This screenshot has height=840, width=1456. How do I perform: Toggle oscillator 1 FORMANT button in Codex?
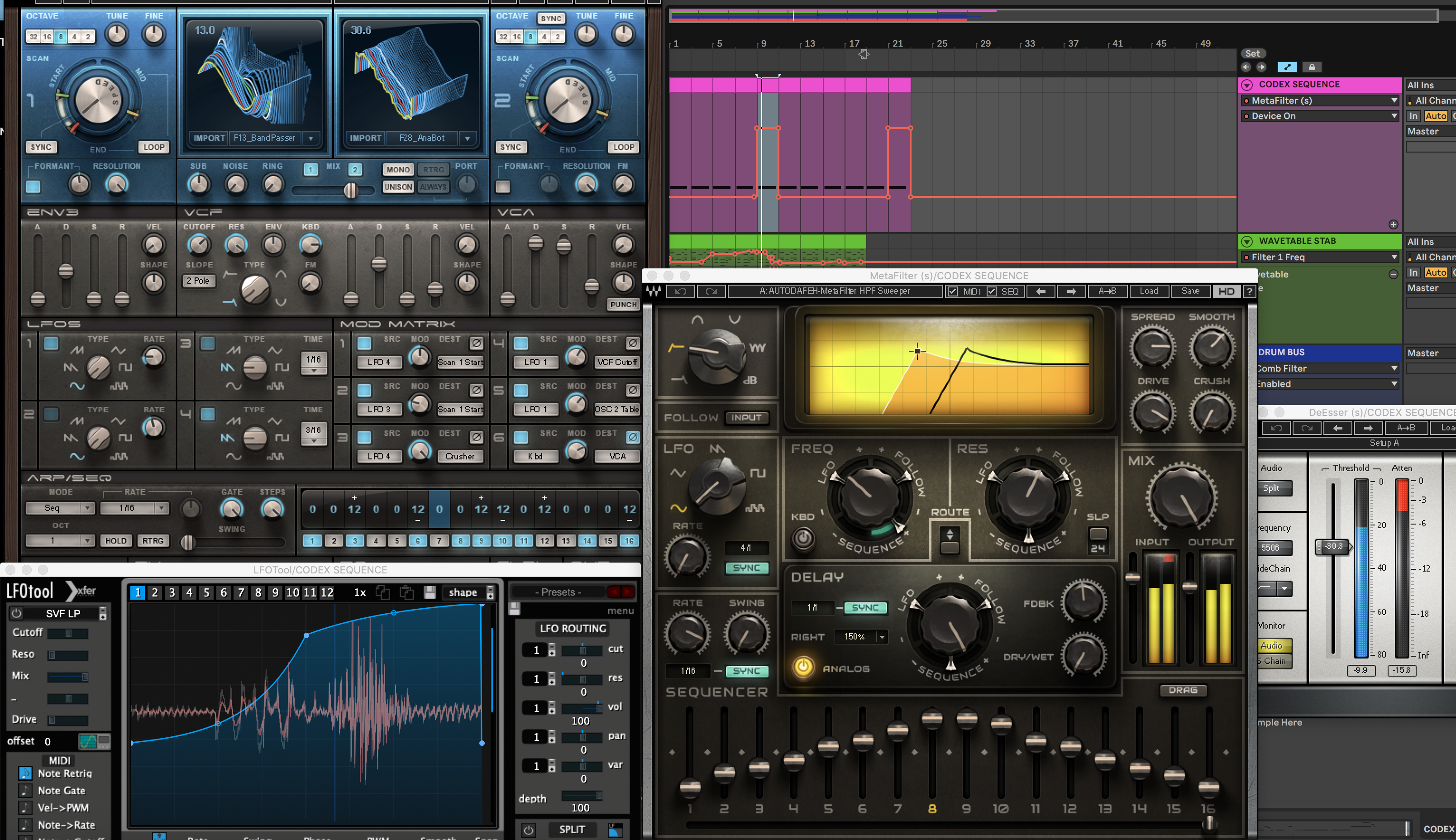[x=33, y=186]
